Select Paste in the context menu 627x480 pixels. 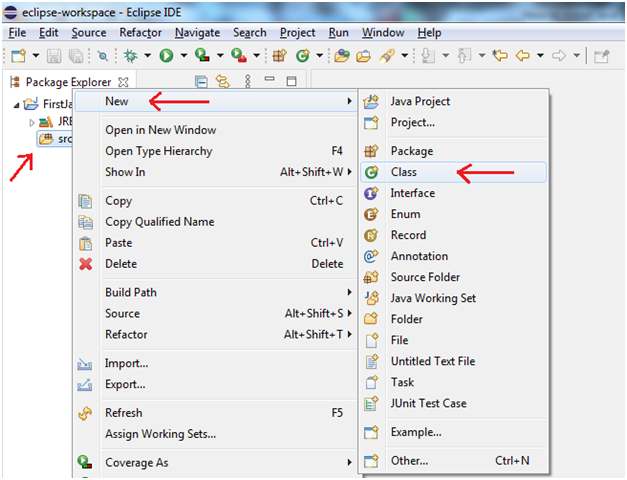pos(216,243)
